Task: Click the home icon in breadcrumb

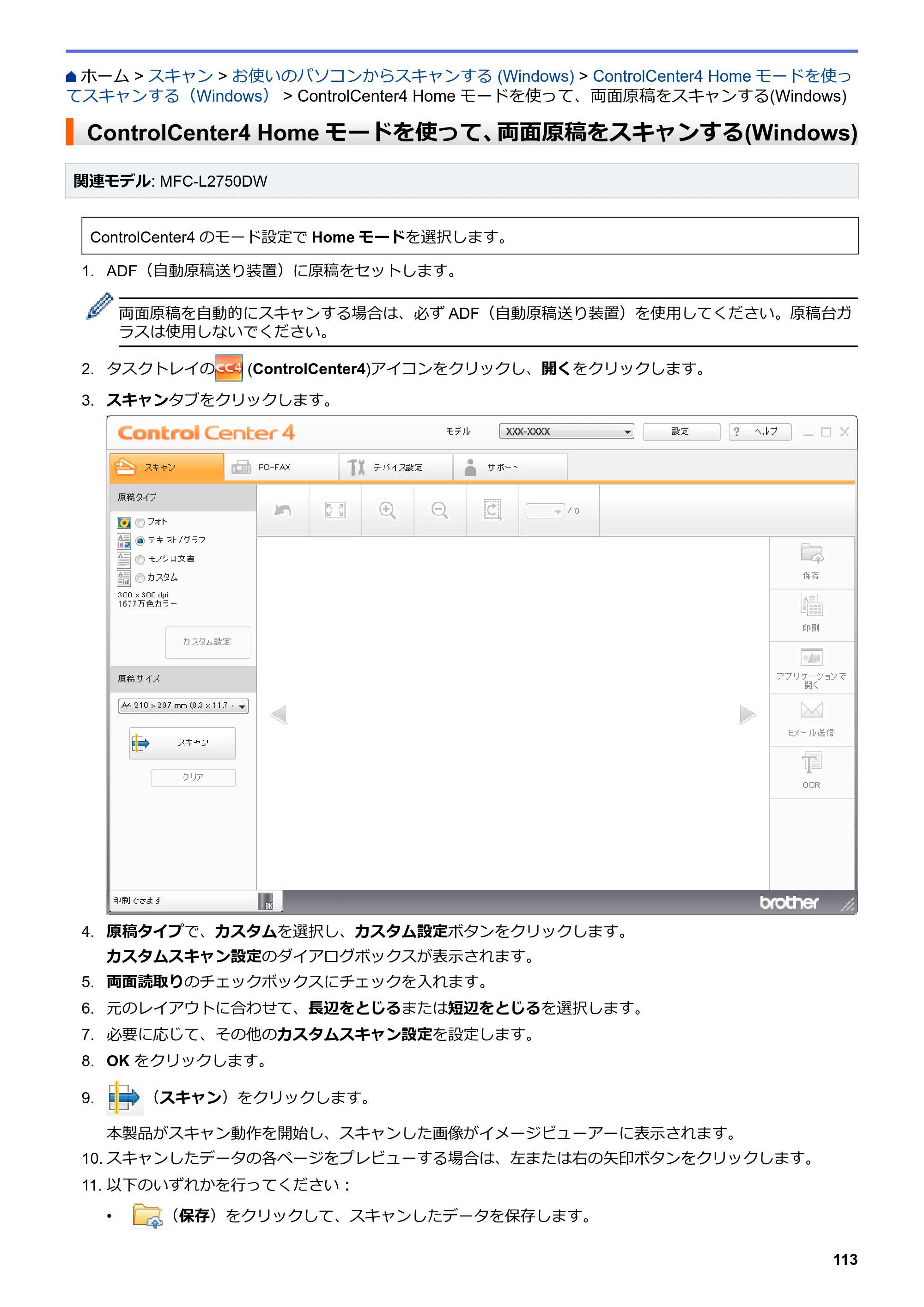Action: point(71,76)
